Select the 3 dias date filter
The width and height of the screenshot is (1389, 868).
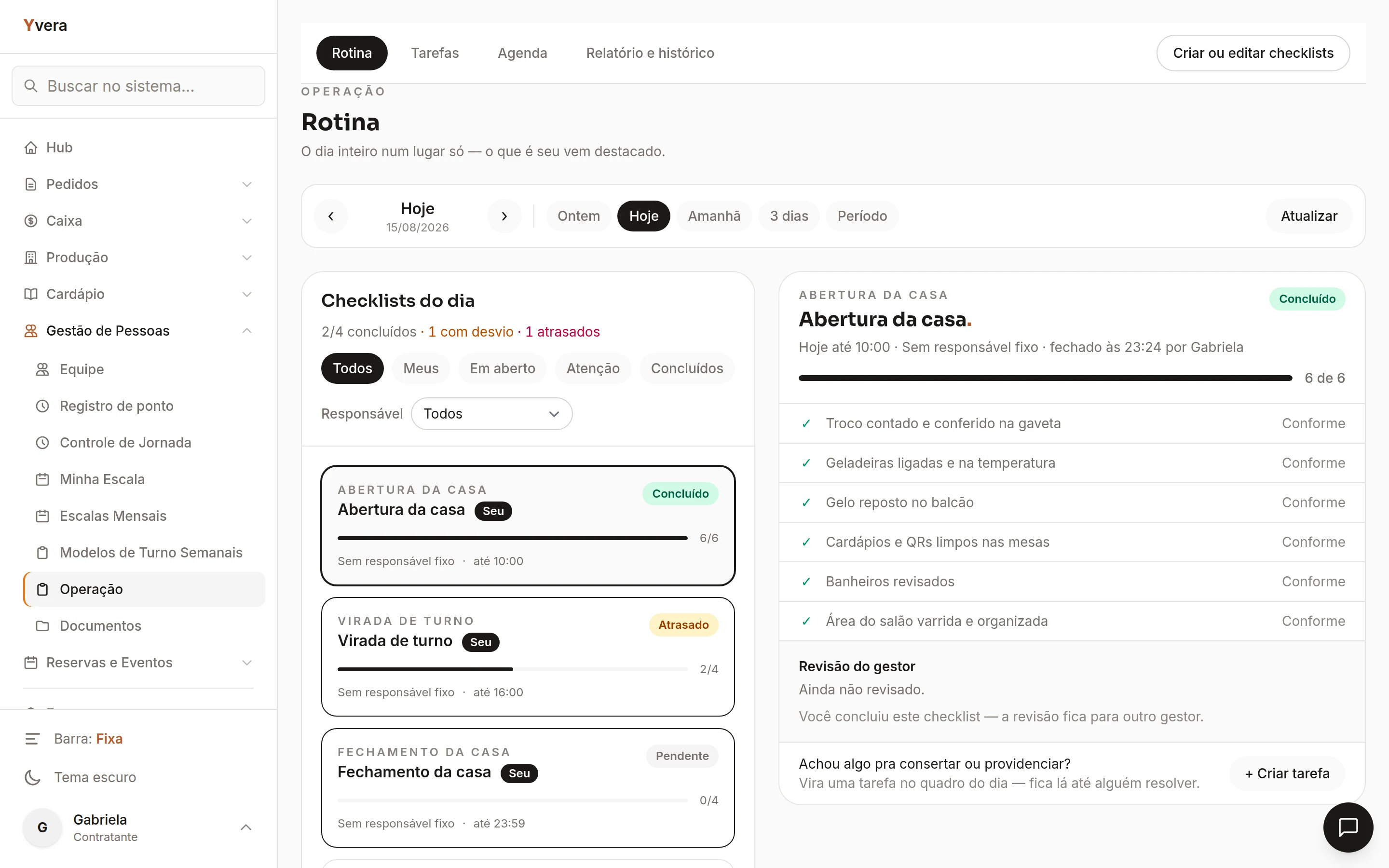pyautogui.click(x=789, y=217)
